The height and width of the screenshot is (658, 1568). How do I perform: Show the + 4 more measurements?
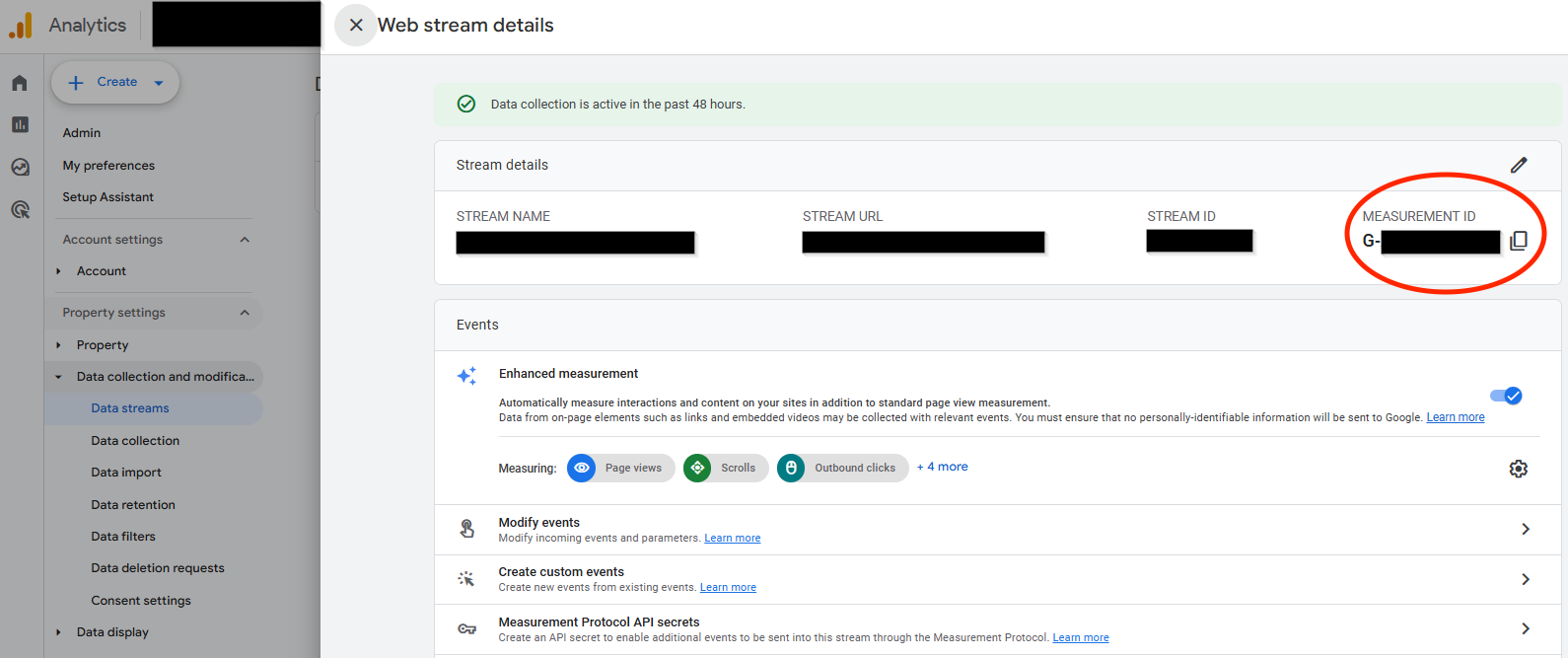coord(943,467)
